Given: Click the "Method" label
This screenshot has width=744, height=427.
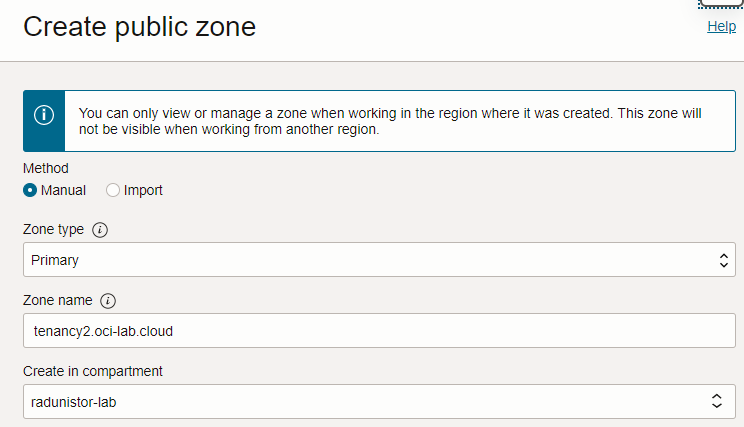Looking at the screenshot, I should (46, 168).
